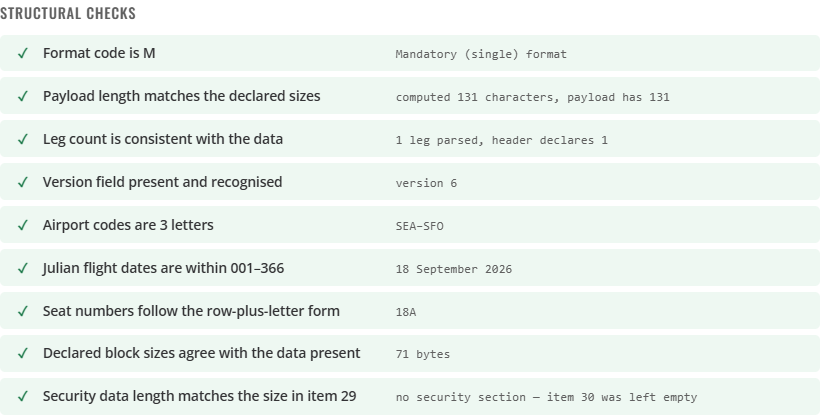Select the Structural Checks heading
The image size is (820, 415).
(68, 14)
